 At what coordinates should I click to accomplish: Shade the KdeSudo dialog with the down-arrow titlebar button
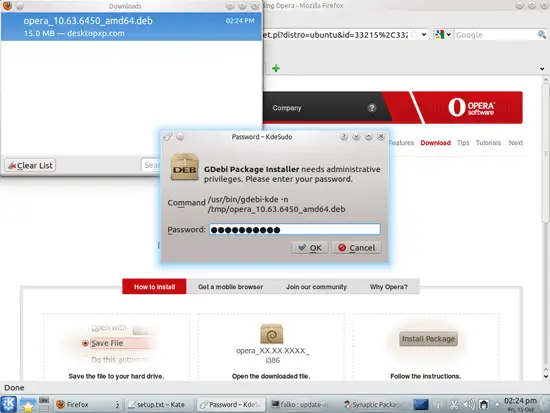356,136
